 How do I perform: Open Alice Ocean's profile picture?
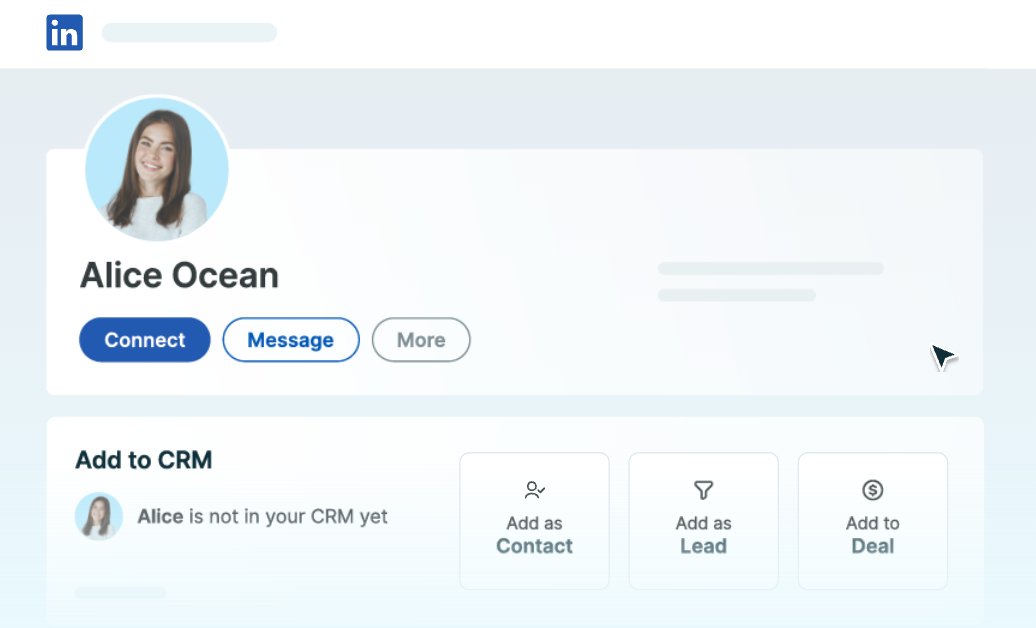tap(157, 169)
